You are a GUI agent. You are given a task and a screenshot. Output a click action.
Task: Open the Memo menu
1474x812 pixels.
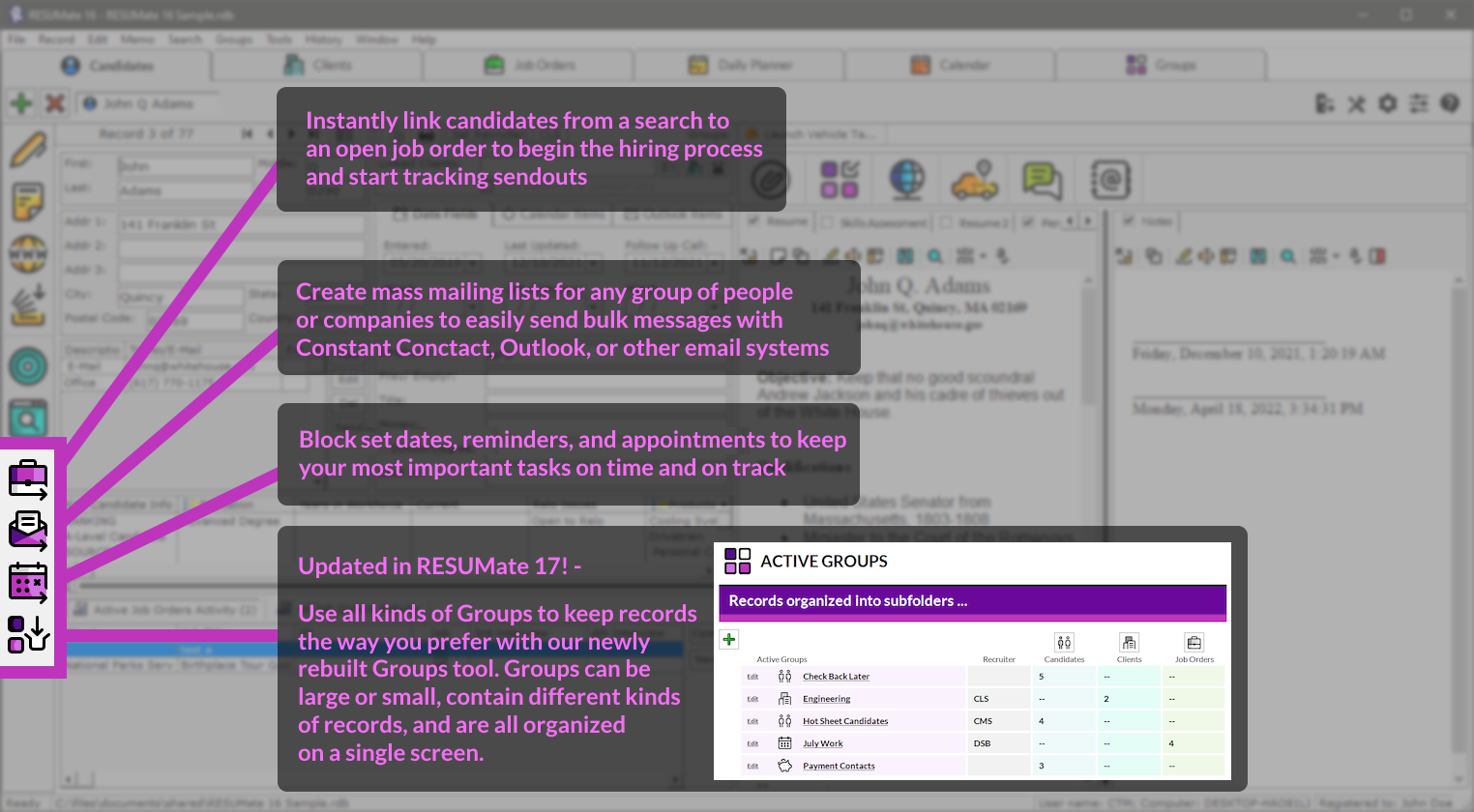coord(137,40)
